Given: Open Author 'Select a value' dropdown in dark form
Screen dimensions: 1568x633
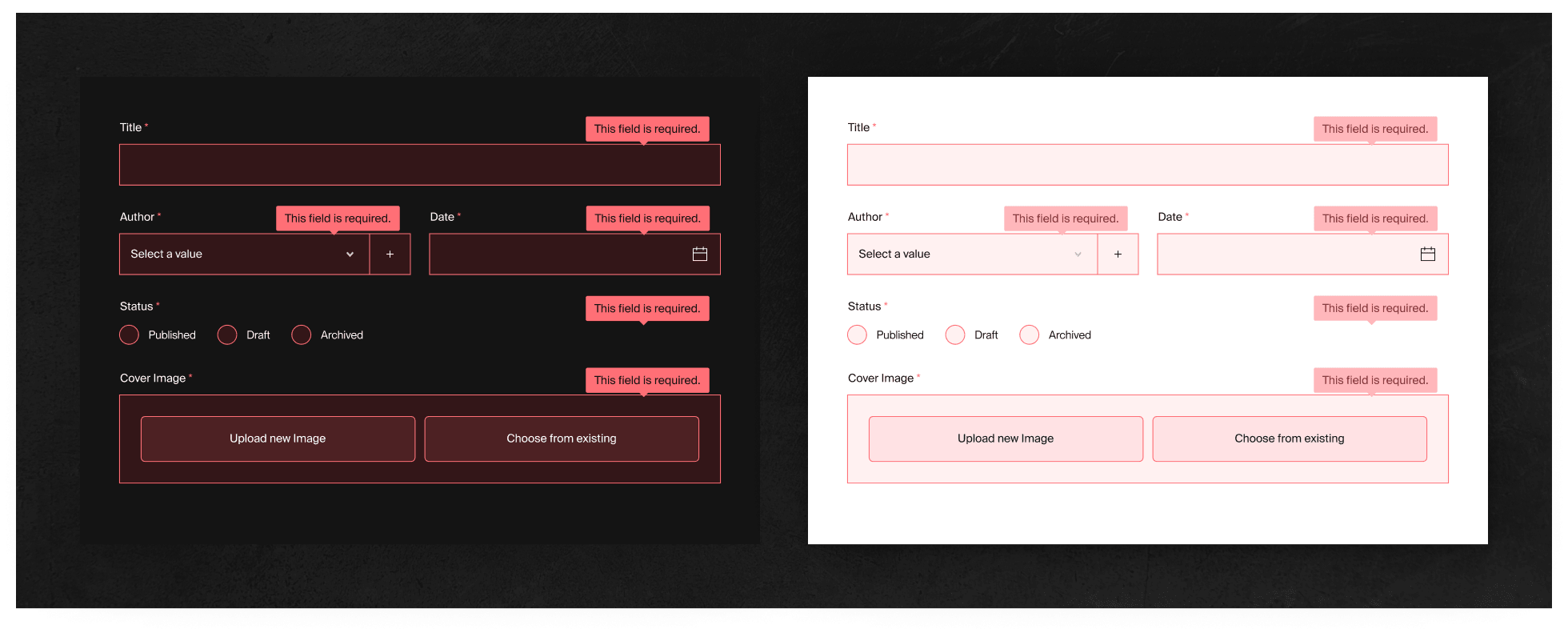Looking at the screenshot, I should coord(245,254).
